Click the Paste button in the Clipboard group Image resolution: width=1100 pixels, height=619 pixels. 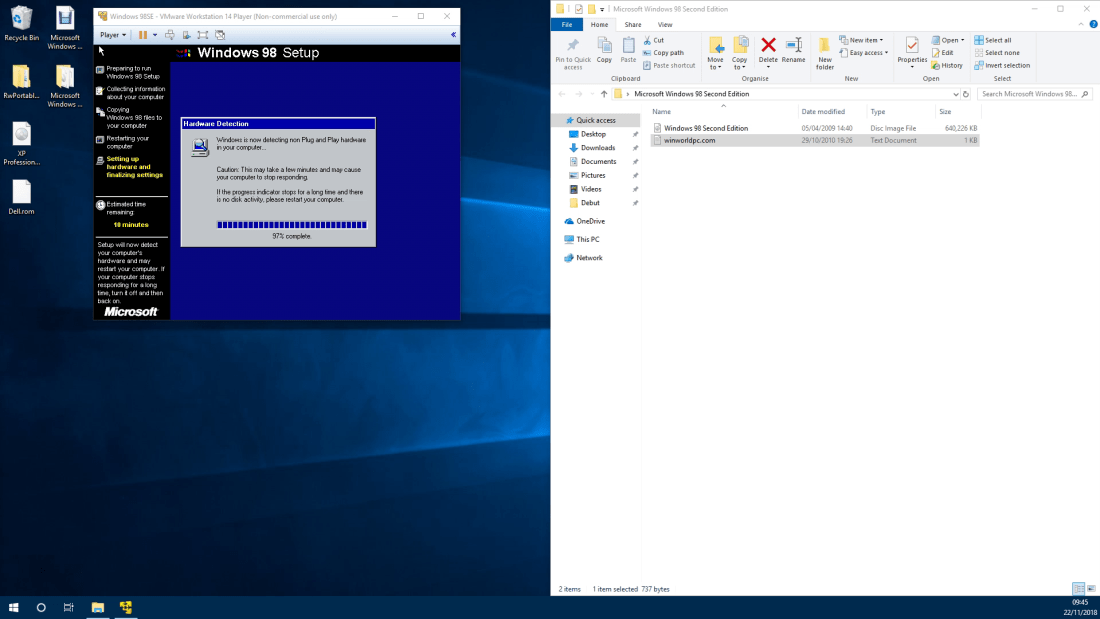629,51
